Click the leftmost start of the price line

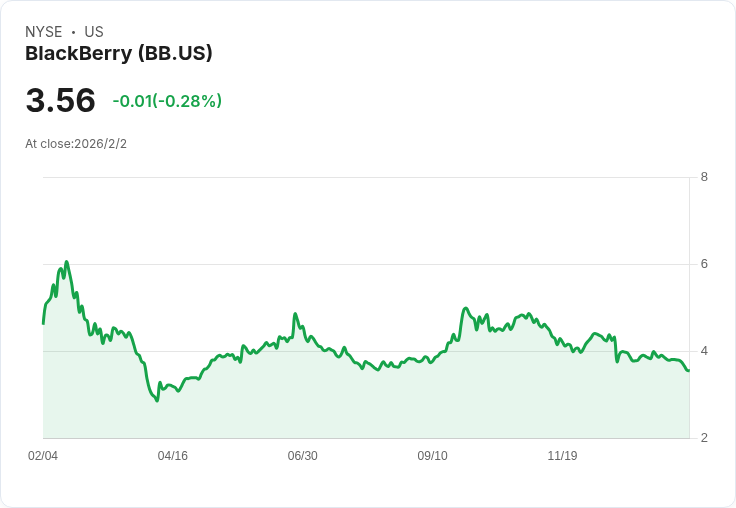pyautogui.click(x=43, y=323)
